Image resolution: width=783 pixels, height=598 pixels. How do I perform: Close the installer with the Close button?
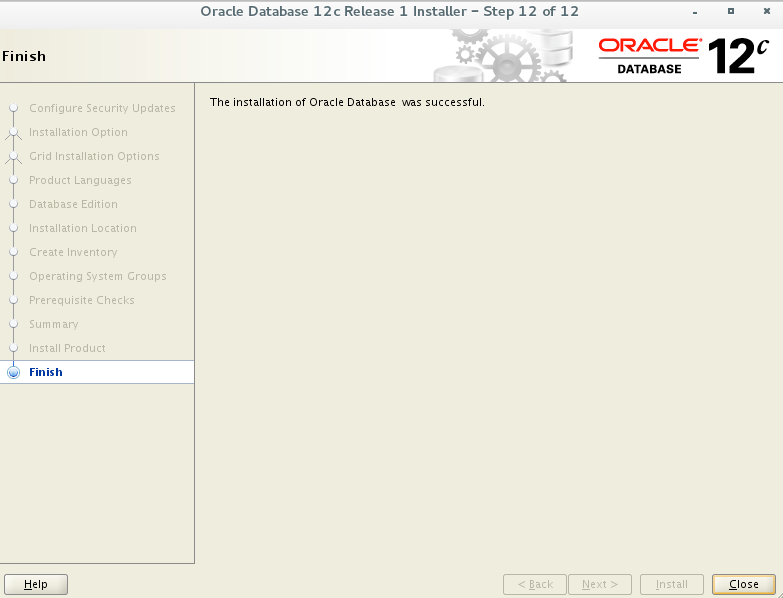(x=744, y=584)
